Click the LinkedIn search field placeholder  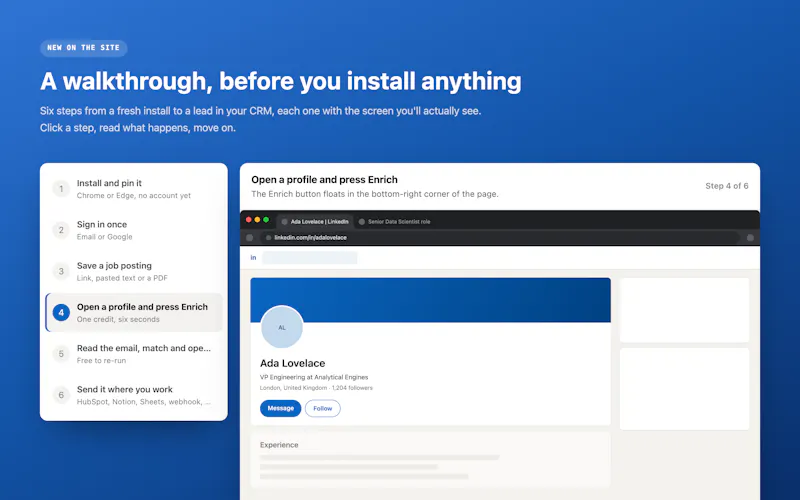tap(310, 258)
